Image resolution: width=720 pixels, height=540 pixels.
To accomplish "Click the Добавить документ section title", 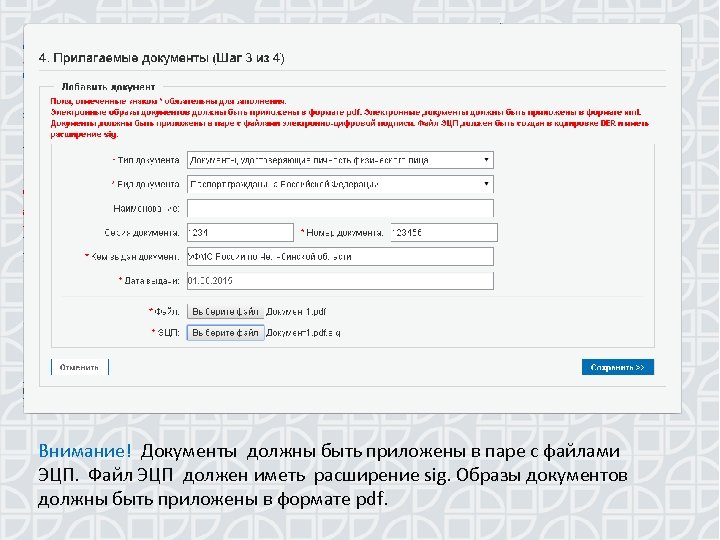I will [108, 87].
